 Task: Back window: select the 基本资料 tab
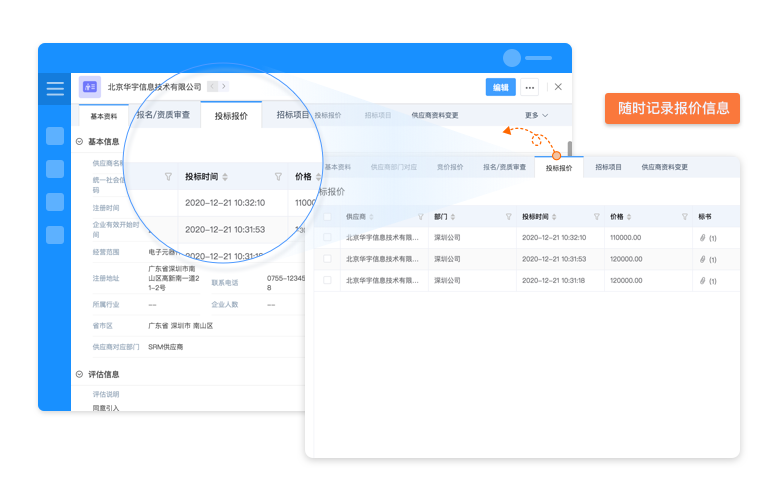[x=104, y=116]
